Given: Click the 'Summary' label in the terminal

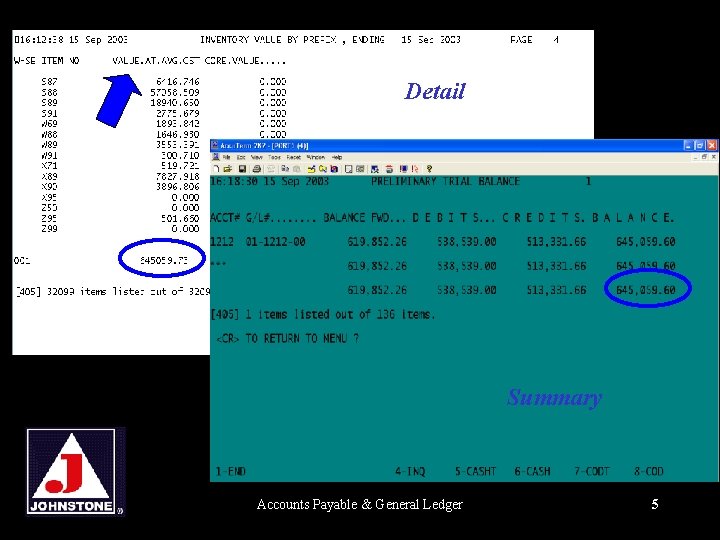Looking at the screenshot, I should tap(554, 397).
